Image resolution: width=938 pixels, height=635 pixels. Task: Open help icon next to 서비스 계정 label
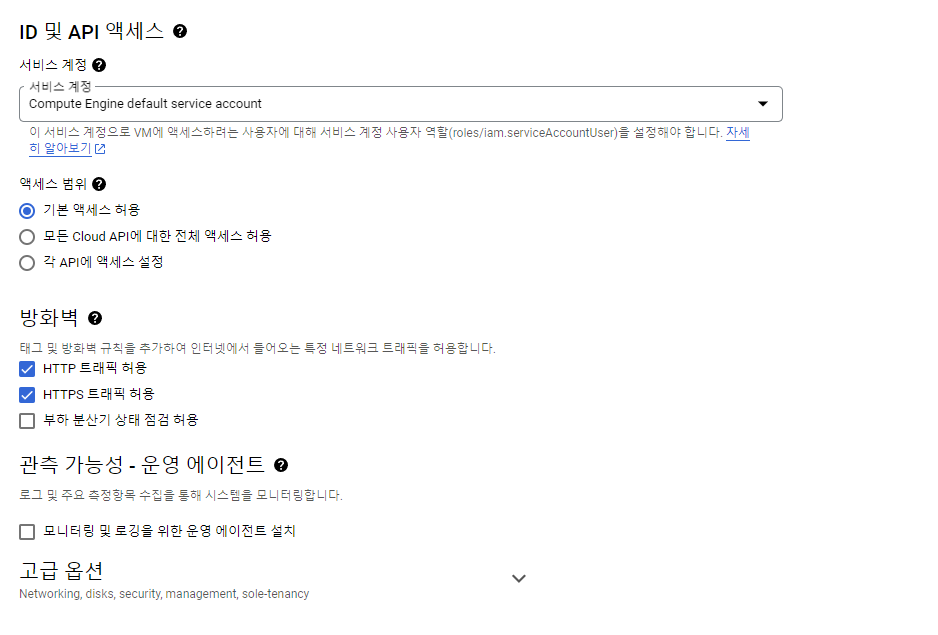[x=99, y=65]
